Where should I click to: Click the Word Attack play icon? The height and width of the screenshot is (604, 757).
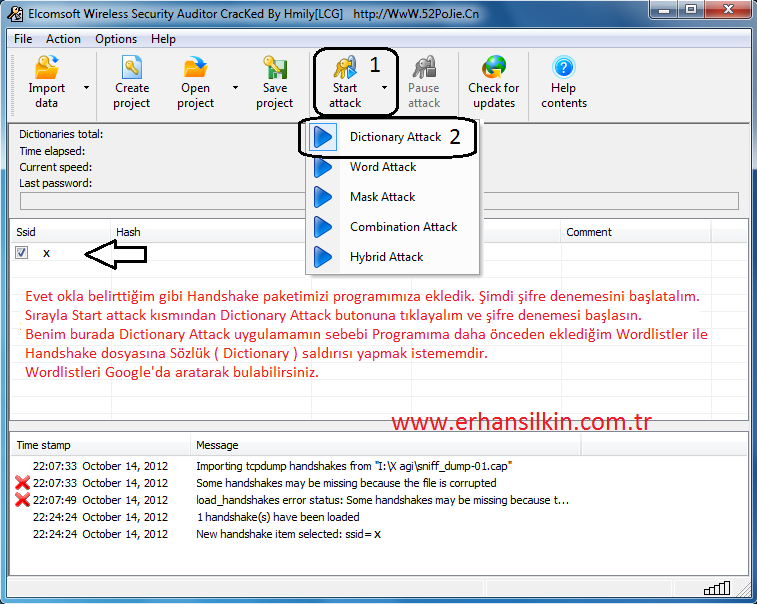[323, 168]
